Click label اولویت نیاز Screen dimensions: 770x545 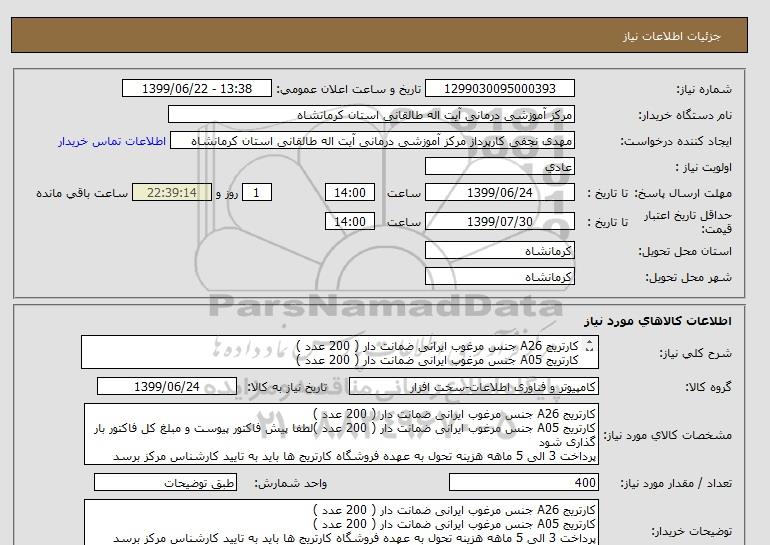click(703, 167)
